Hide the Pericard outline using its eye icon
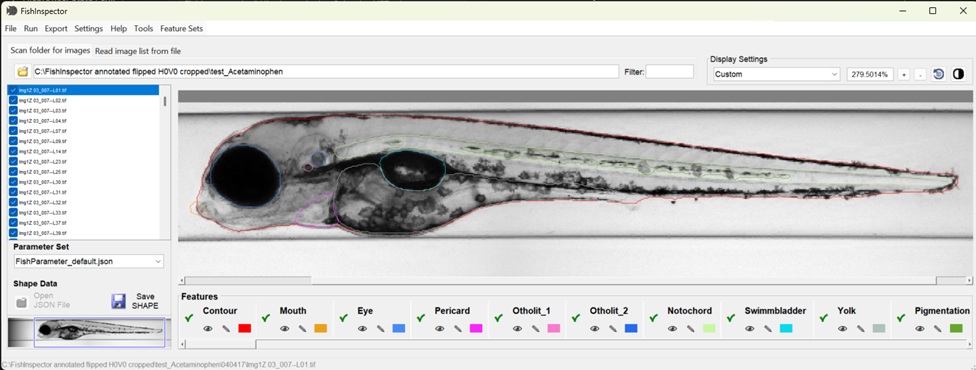 point(439,328)
